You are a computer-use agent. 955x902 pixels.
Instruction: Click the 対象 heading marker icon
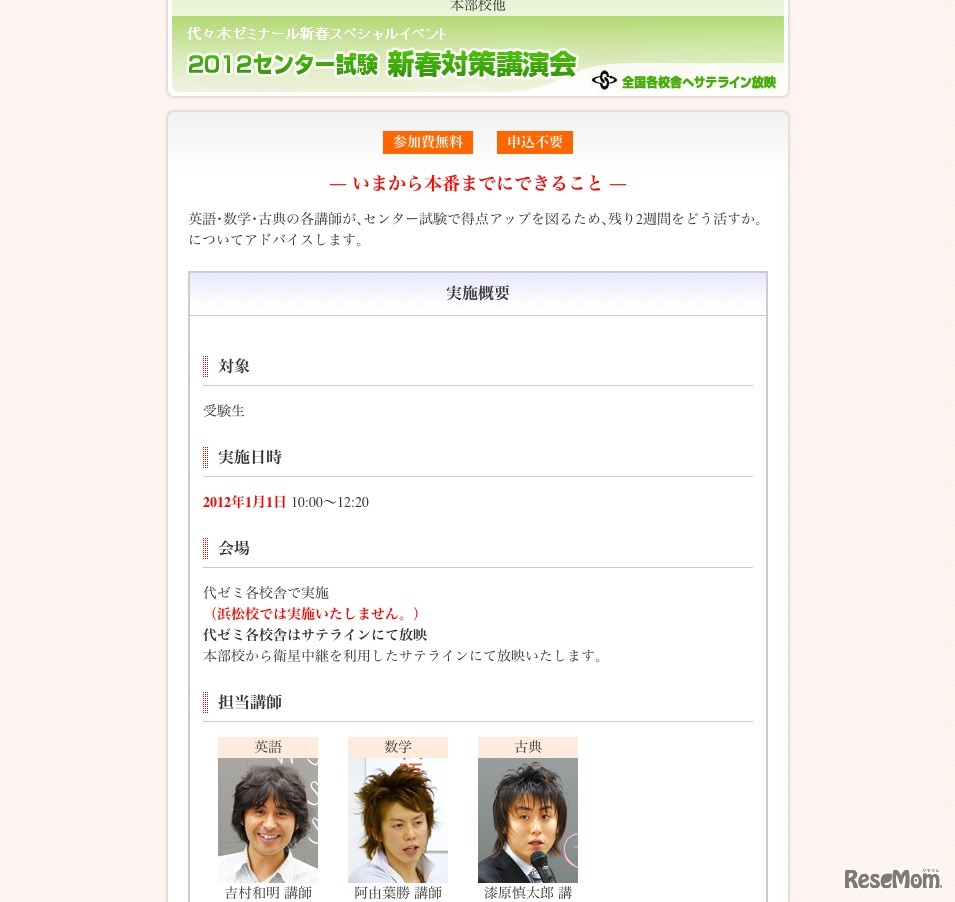[206, 366]
